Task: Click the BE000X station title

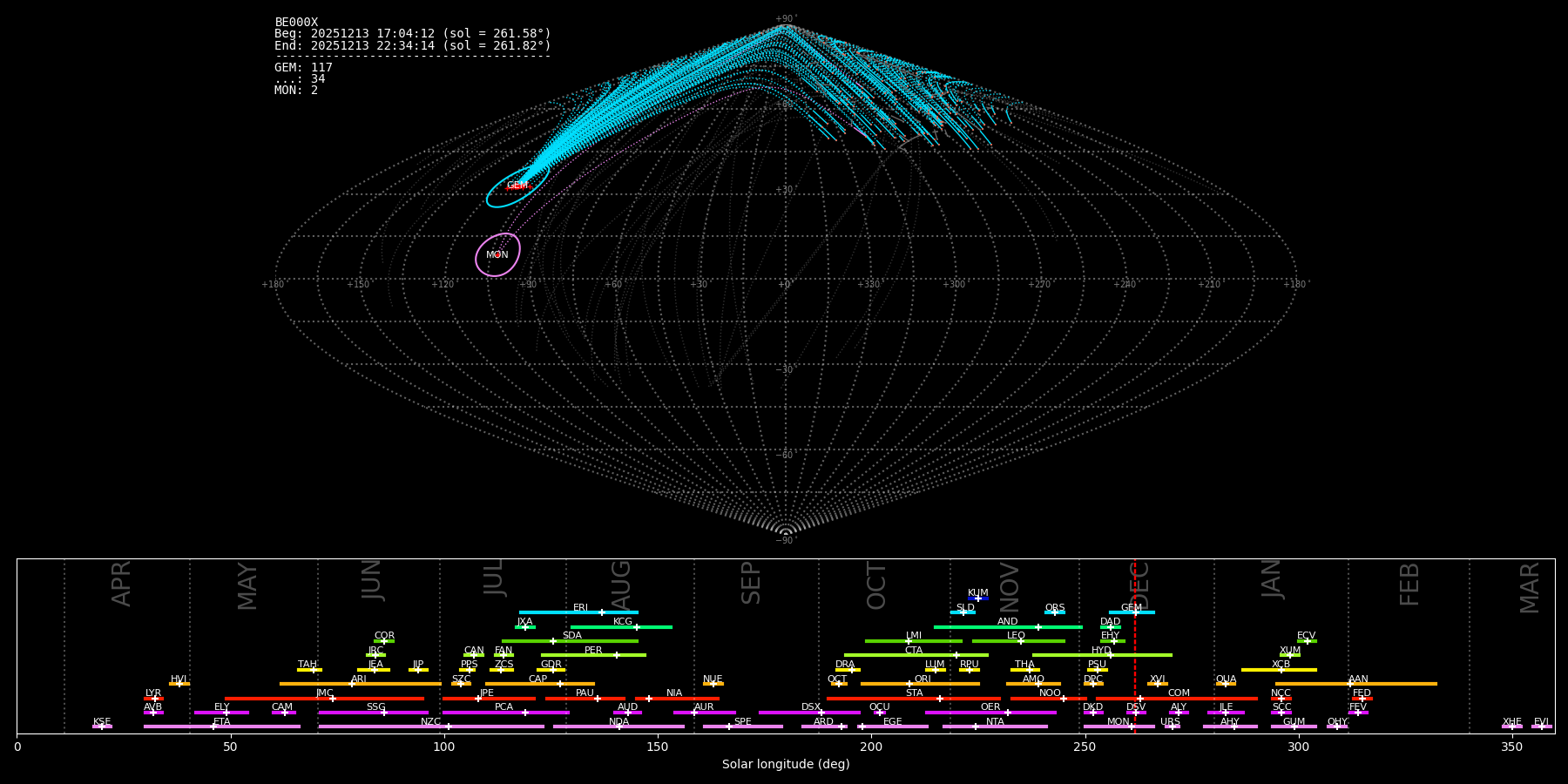Action: [296, 22]
